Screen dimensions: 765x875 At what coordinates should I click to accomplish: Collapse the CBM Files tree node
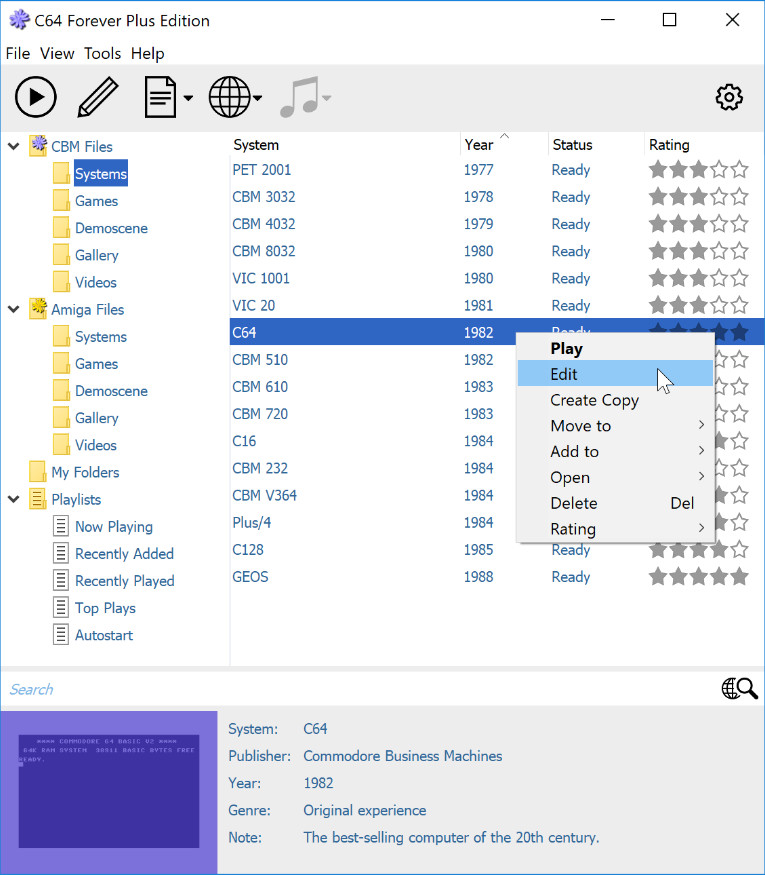[x=14, y=146]
